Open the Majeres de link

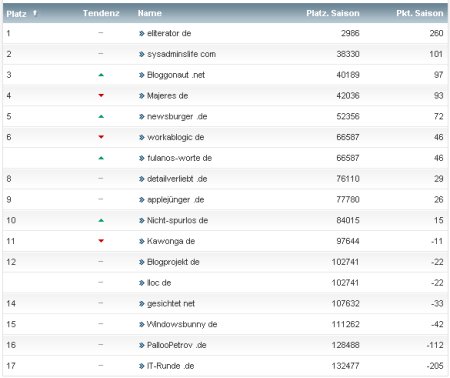pyautogui.click(x=167, y=96)
